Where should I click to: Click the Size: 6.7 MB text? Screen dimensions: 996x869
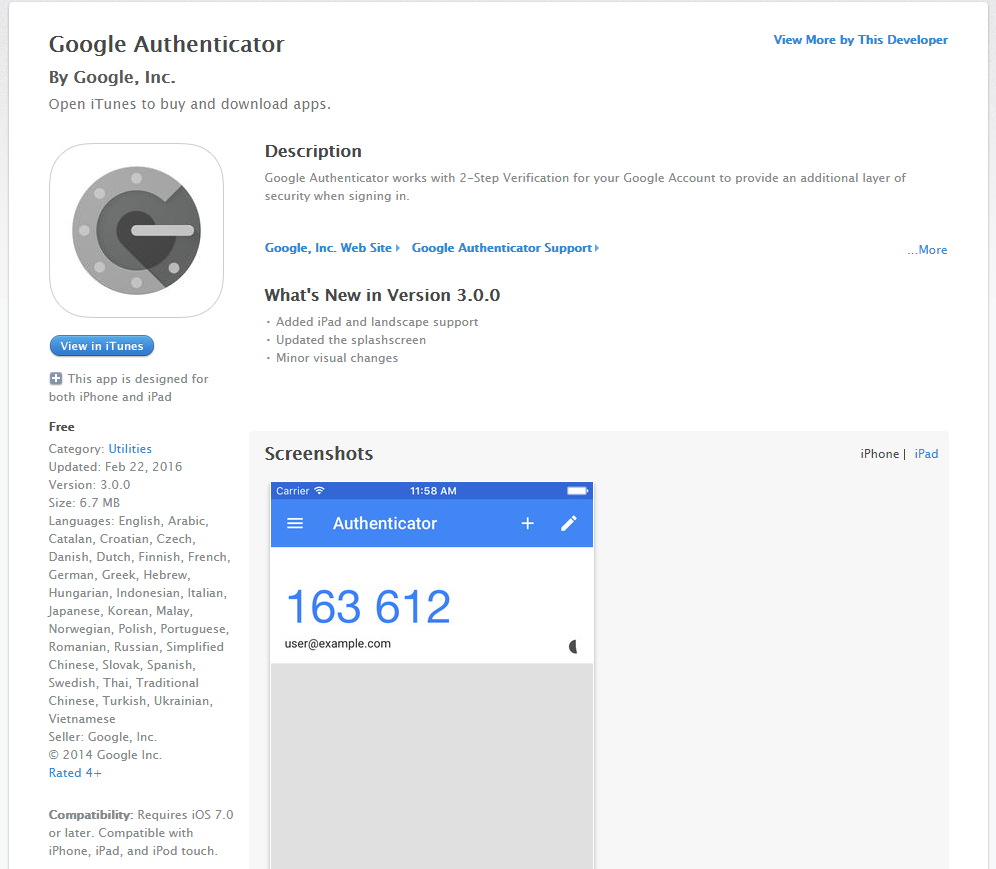pos(84,502)
